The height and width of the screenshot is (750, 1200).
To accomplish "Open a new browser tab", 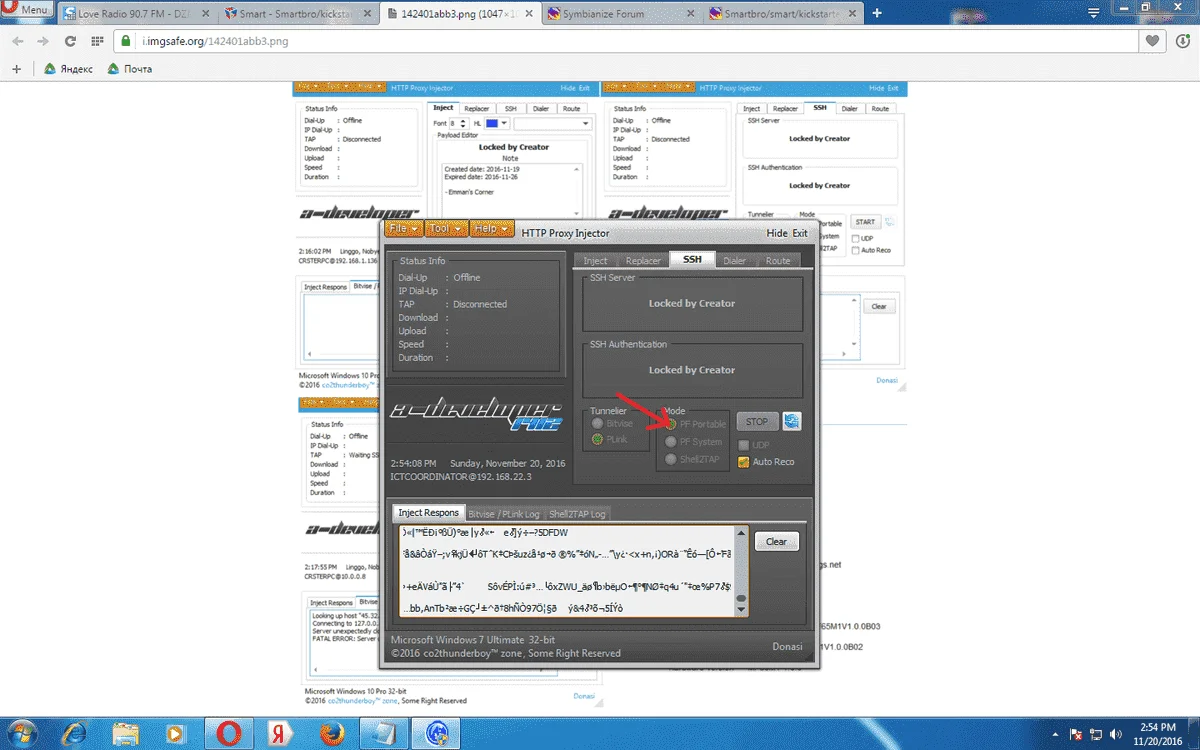I will tap(877, 13).
